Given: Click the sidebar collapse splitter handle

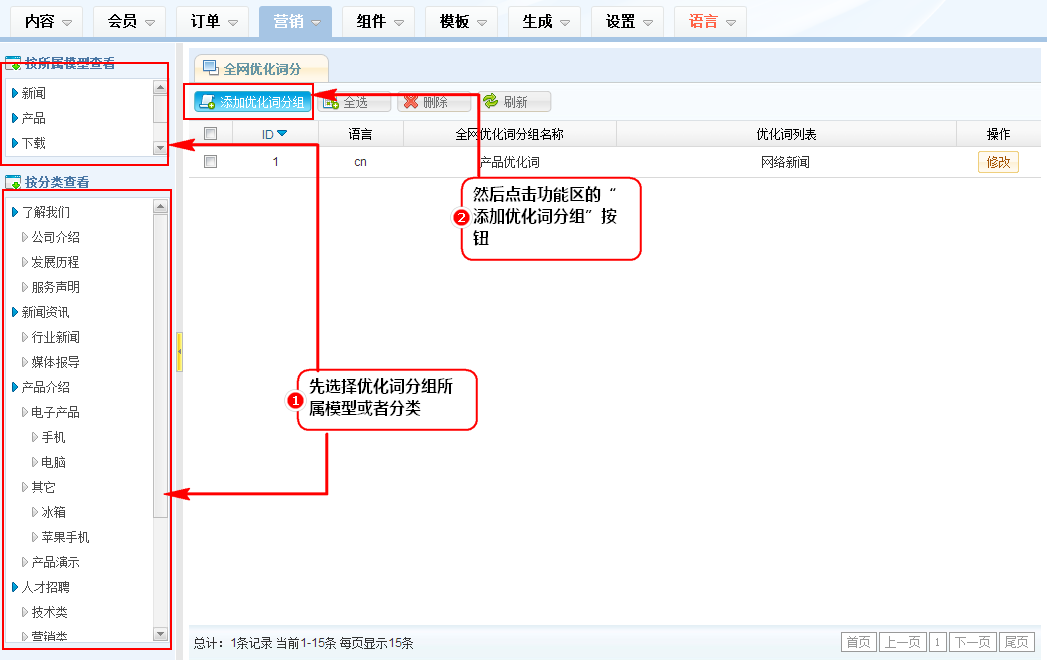Looking at the screenshot, I should (x=179, y=352).
